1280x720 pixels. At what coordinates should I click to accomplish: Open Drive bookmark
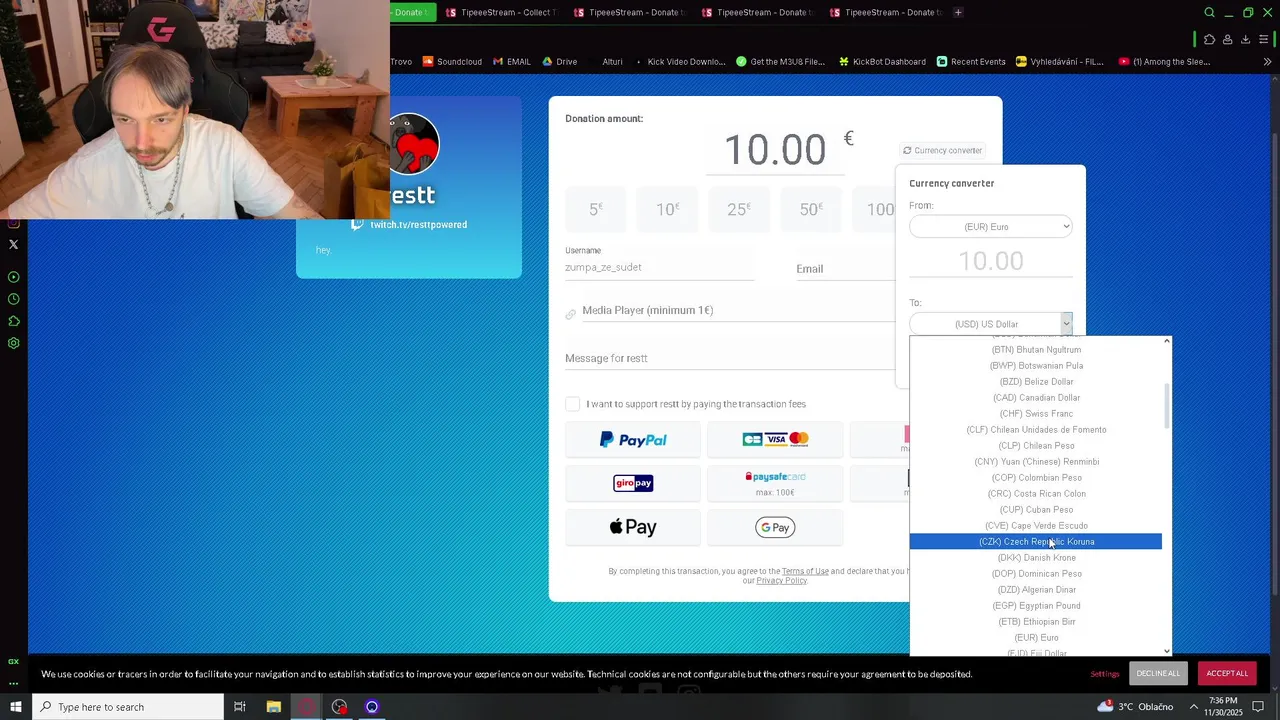click(x=559, y=62)
